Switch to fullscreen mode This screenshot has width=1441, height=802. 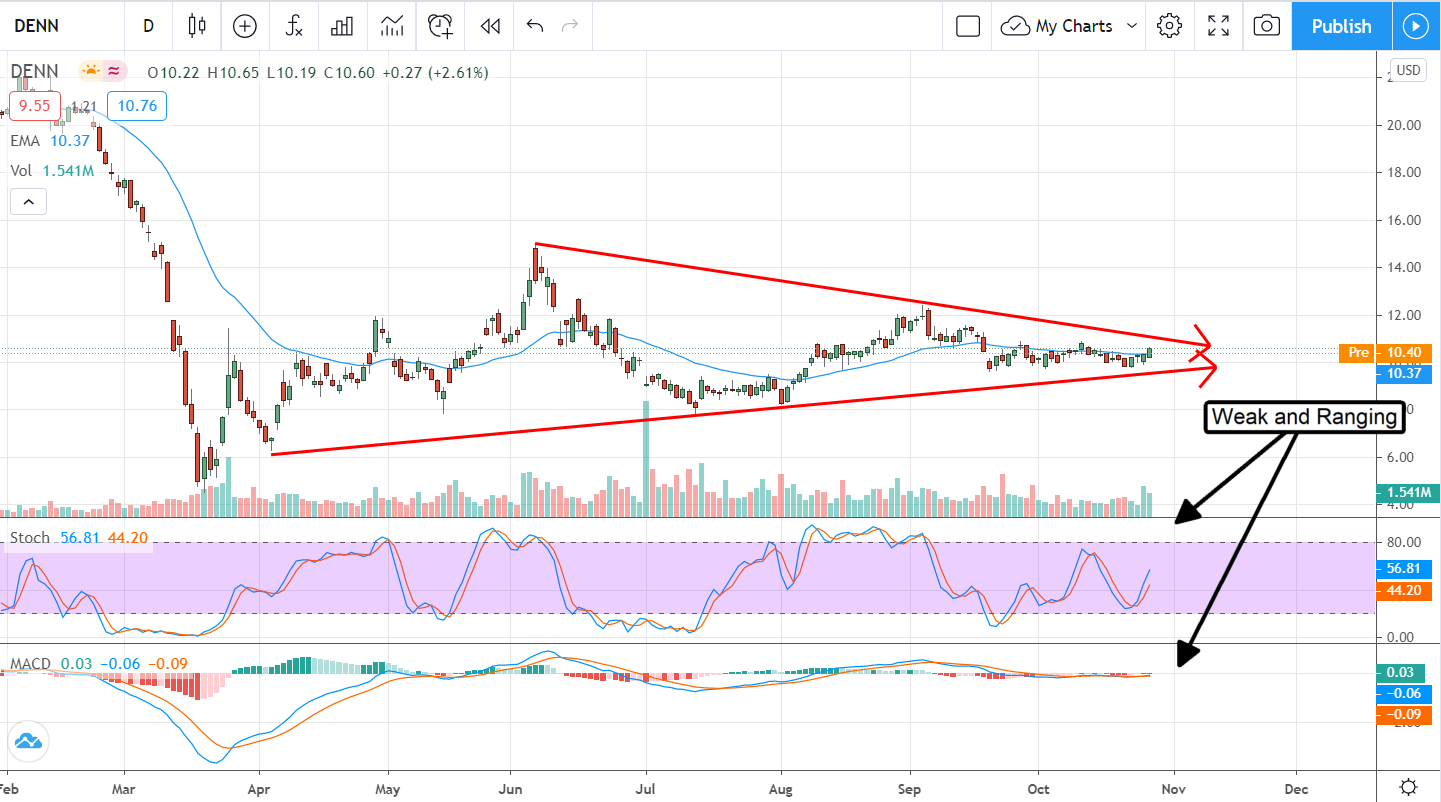pos(1218,26)
